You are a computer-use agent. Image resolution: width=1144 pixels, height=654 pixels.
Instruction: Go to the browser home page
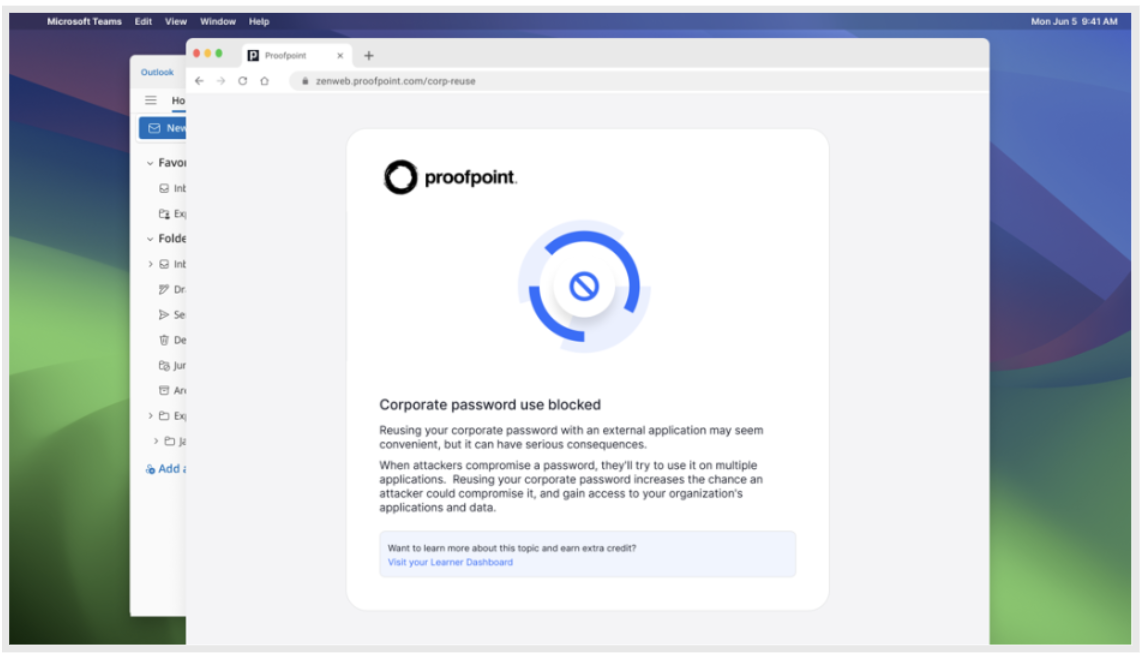click(264, 81)
